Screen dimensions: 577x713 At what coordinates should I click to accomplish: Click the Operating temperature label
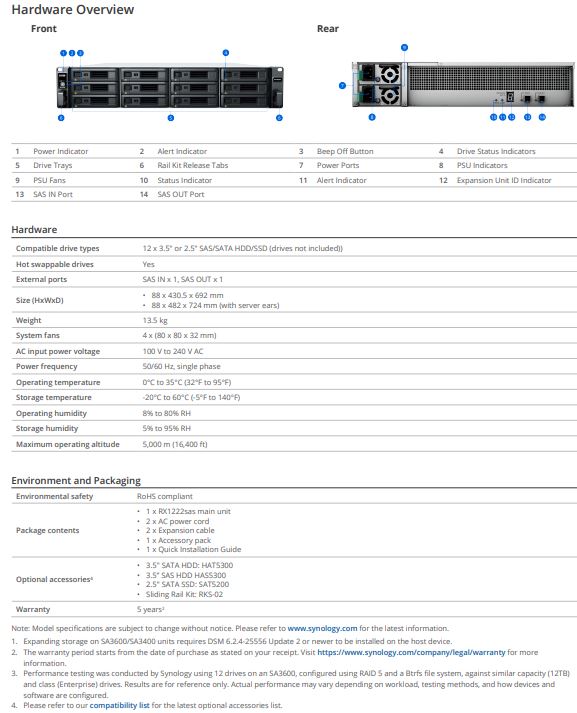point(58,382)
